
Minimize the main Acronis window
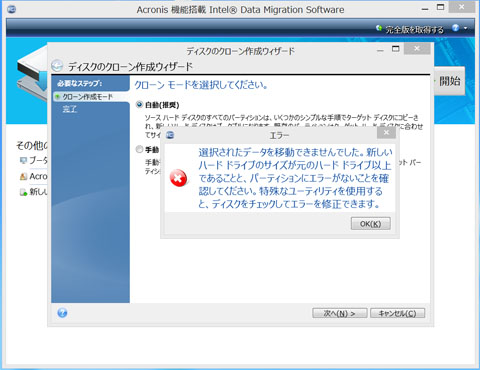425,9
